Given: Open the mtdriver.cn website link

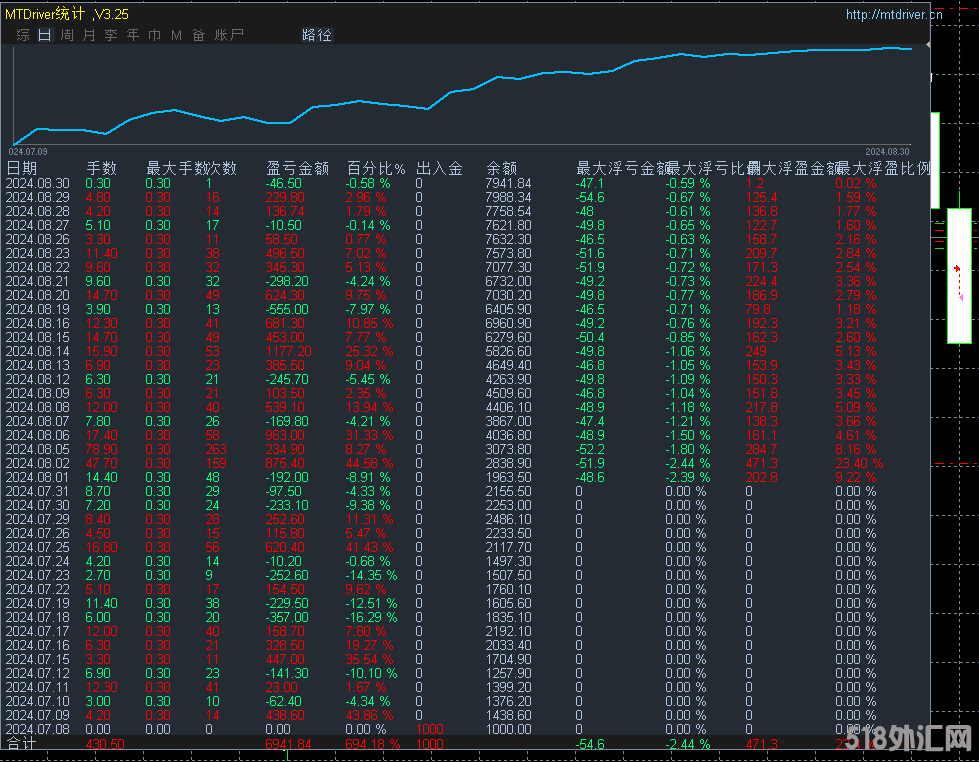Looking at the screenshot, I should (893, 14).
